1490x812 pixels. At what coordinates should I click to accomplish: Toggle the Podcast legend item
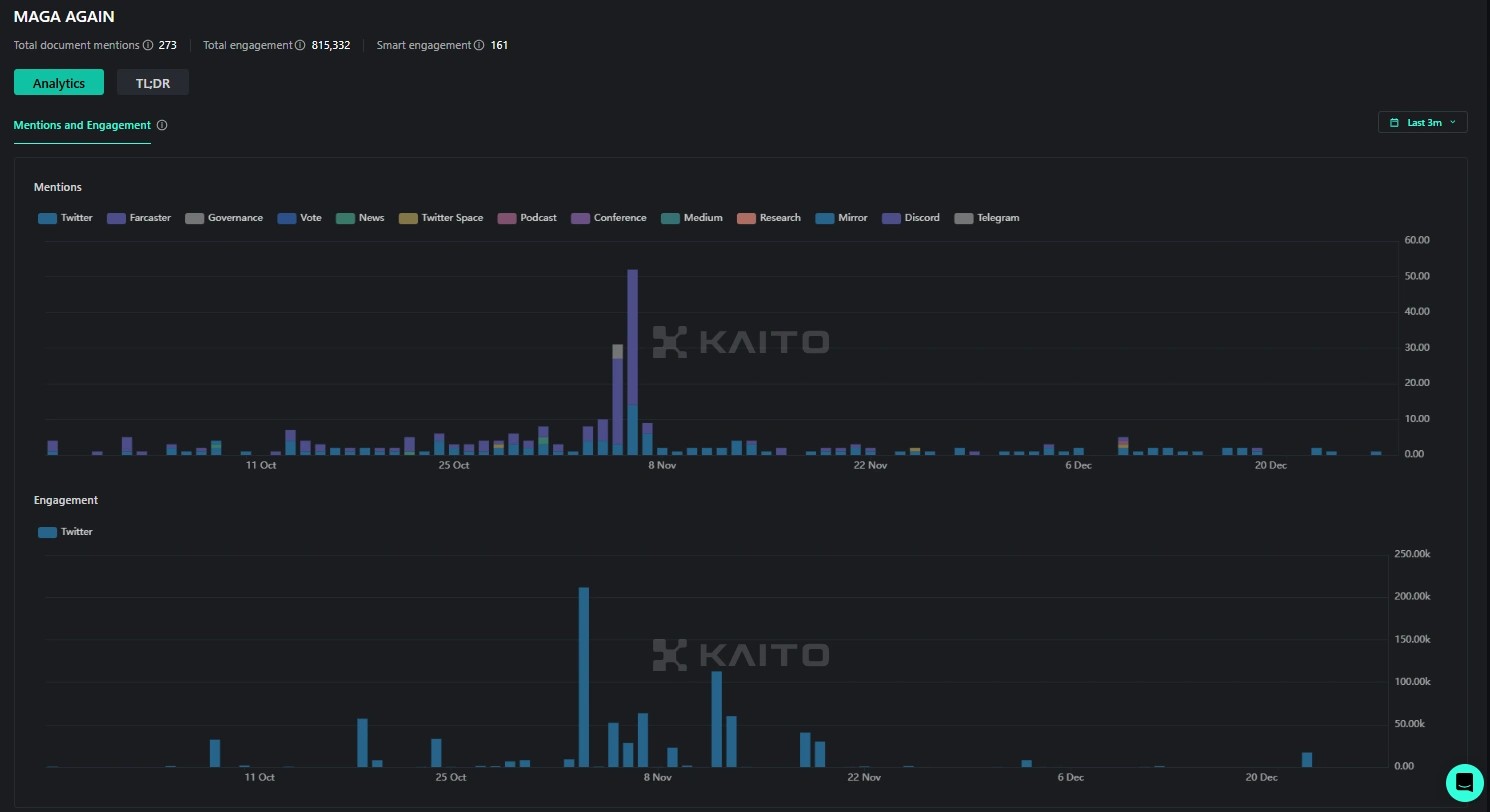tap(527, 218)
